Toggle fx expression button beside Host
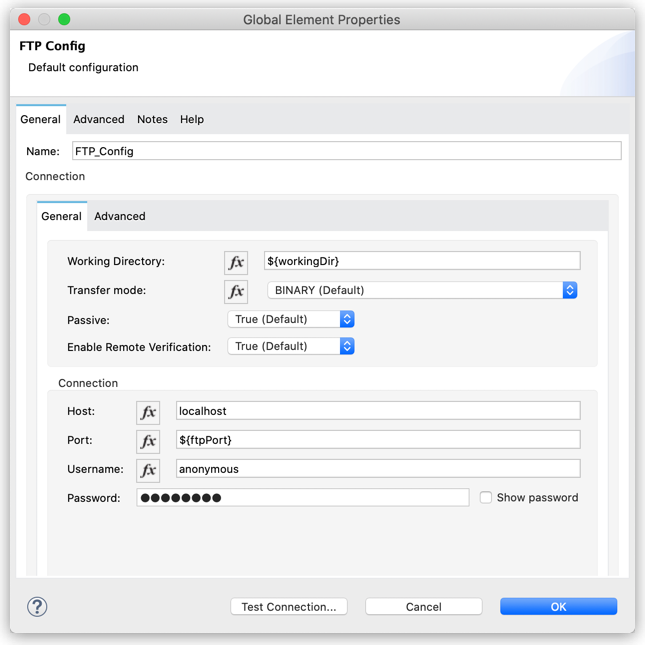Image resolution: width=645 pixels, height=645 pixels. coord(148,413)
